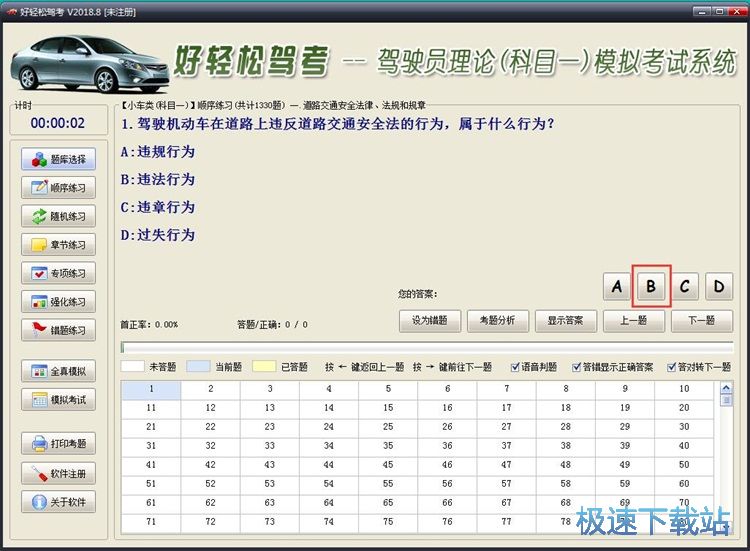Open 错题练习 wrong question practice
The height and width of the screenshot is (551, 750).
point(58,330)
